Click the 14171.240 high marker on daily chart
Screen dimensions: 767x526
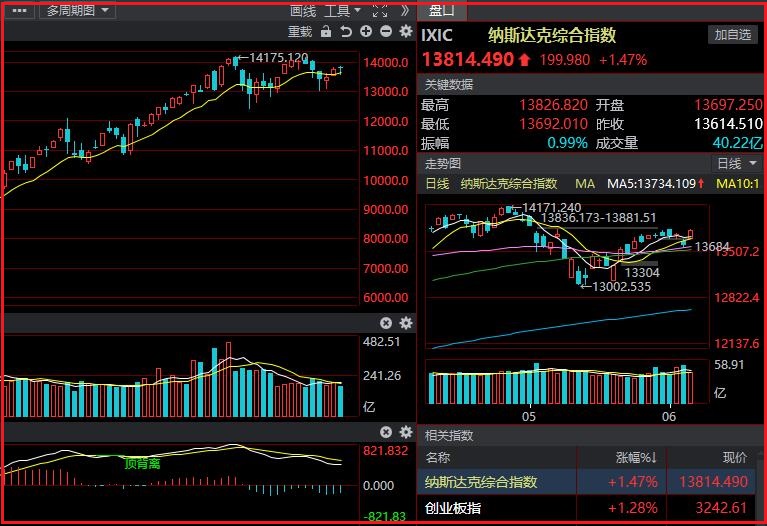[552, 207]
